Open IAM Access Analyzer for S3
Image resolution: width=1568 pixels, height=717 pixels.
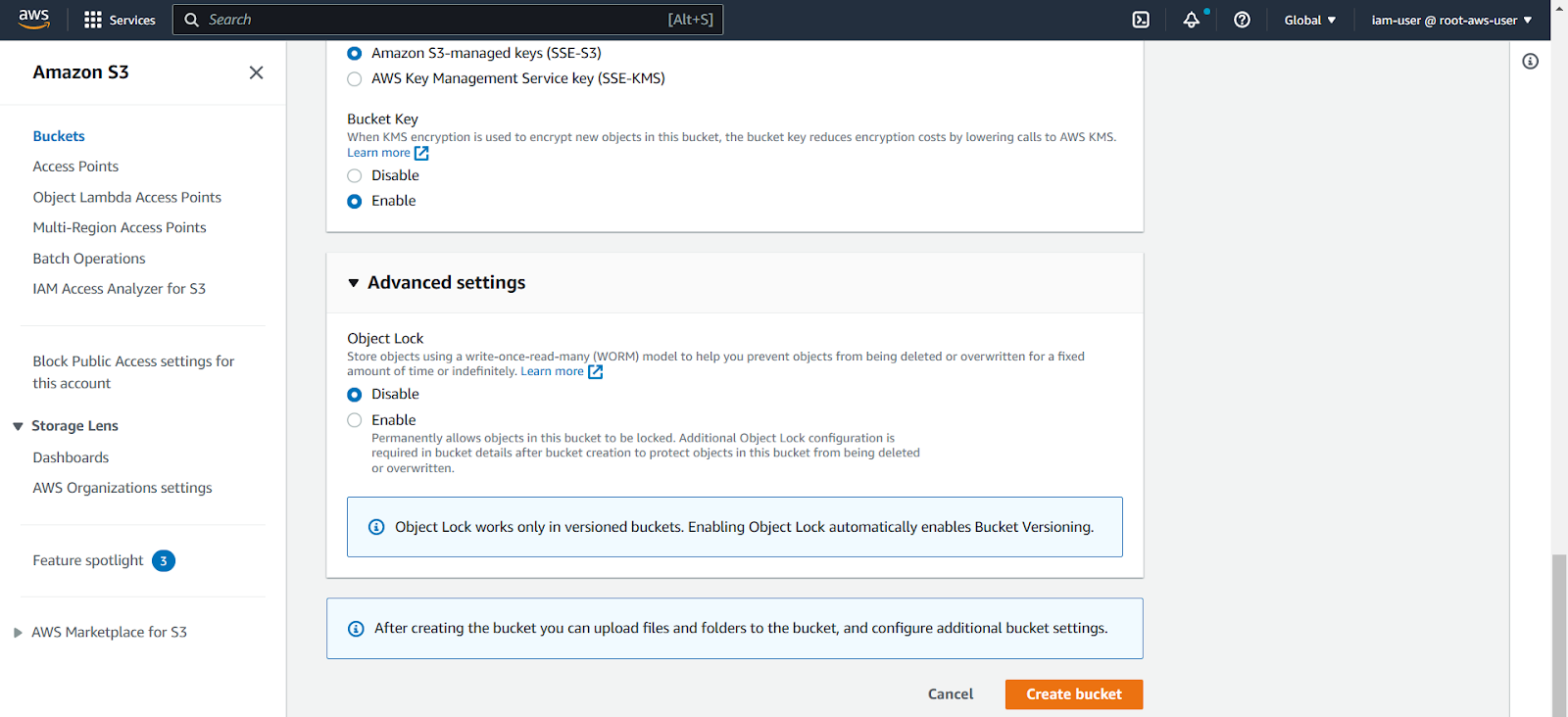(120, 289)
